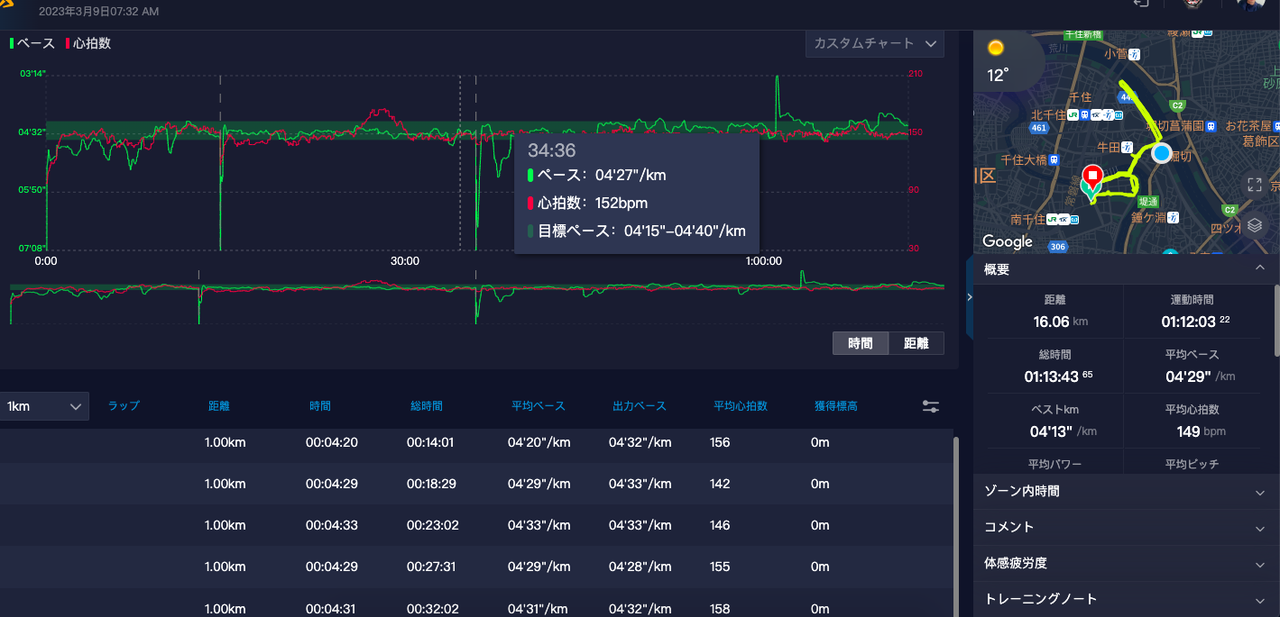1280x617 pixels.
Task: Toggle the 心拍数 series in the chart legend
Action: 87,43
